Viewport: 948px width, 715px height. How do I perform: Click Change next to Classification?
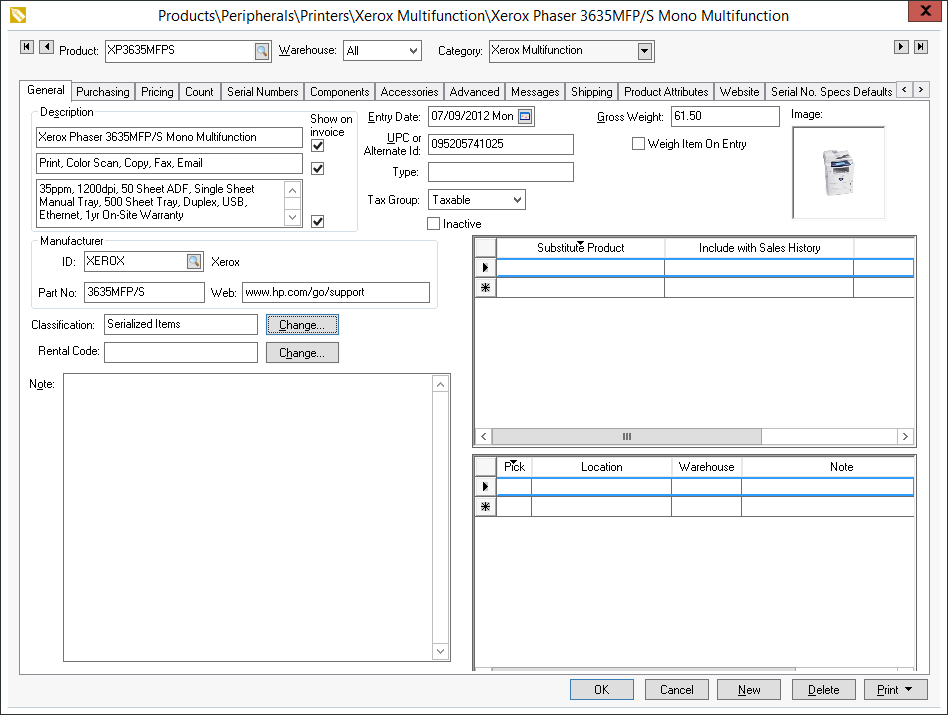tap(302, 325)
